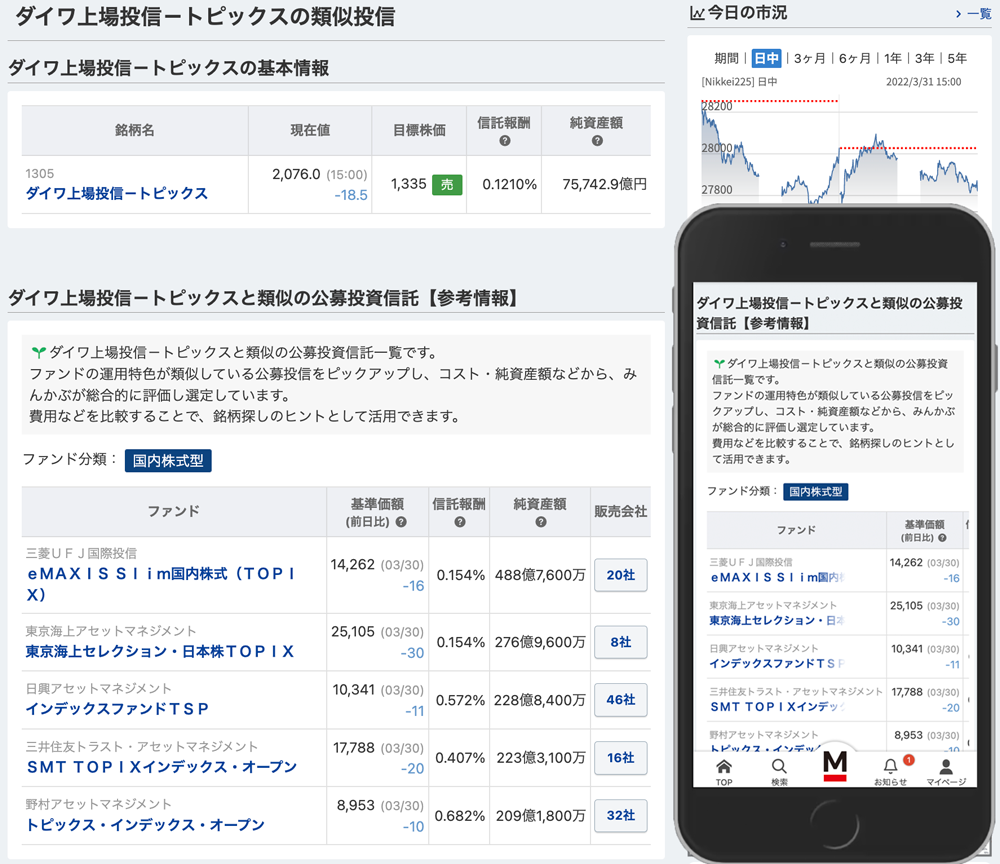
Task: Click the current price value 2,076.0
Action: [x=296, y=174]
